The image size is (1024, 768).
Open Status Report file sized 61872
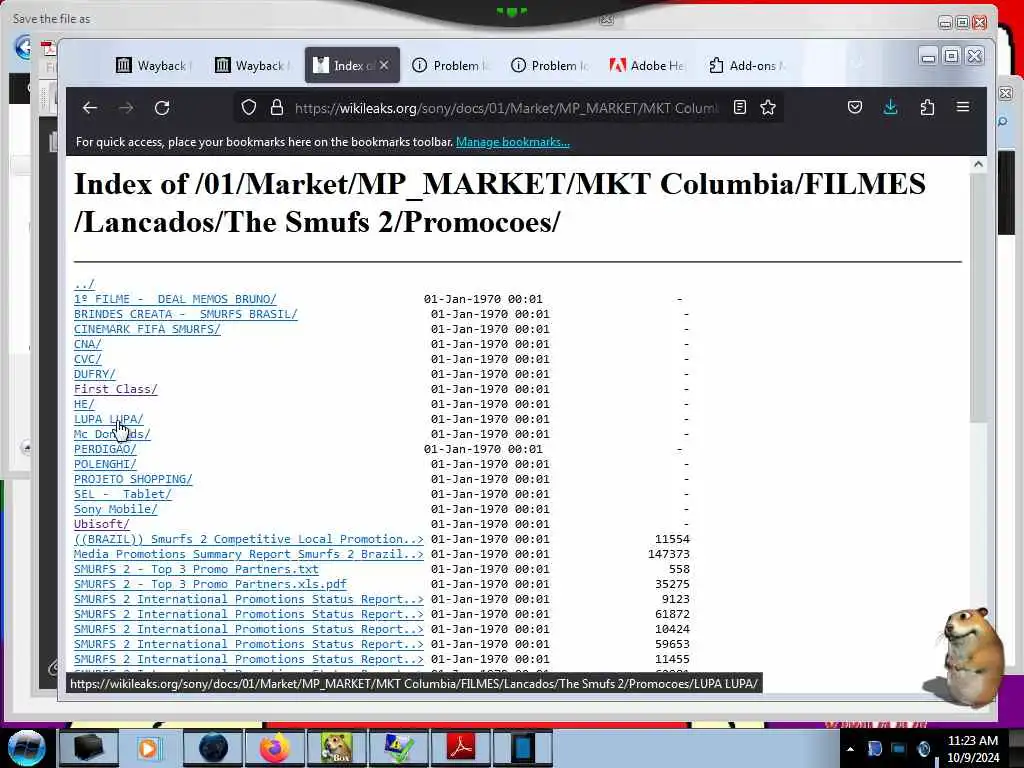(x=249, y=615)
